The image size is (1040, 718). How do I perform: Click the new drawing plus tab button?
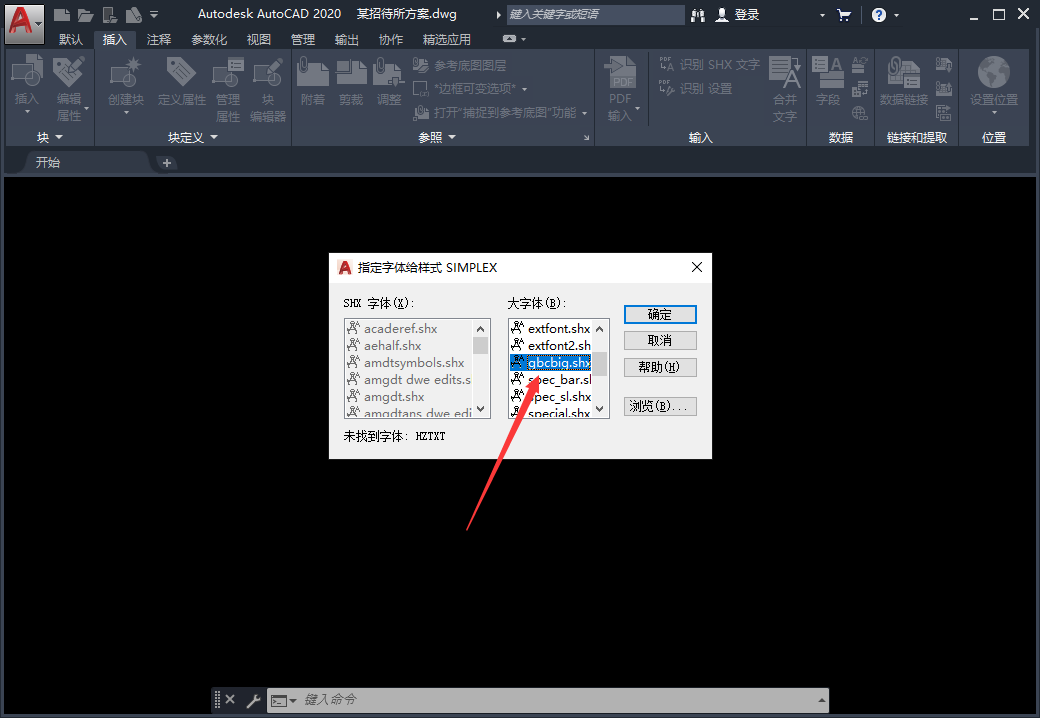pyautogui.click(x=166, y=163)
